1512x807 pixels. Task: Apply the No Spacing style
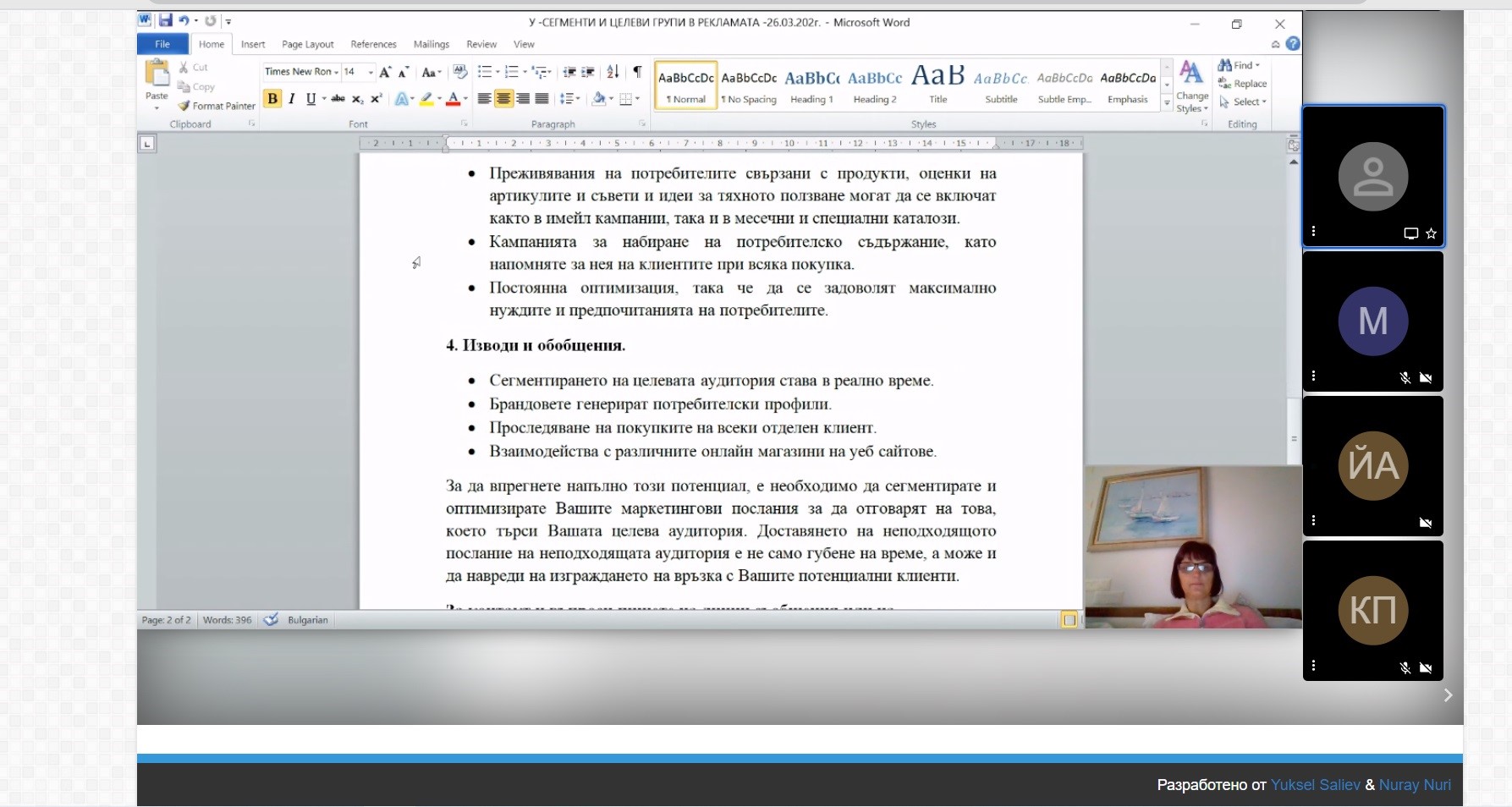click(749, 85)
